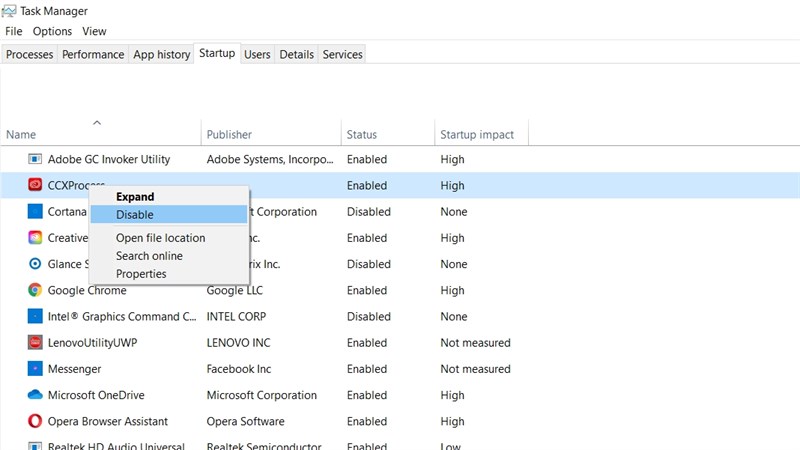Click the Cortana blue square icon
The image size is (800, 450).
pyautogui.click(x=35, y=212)
